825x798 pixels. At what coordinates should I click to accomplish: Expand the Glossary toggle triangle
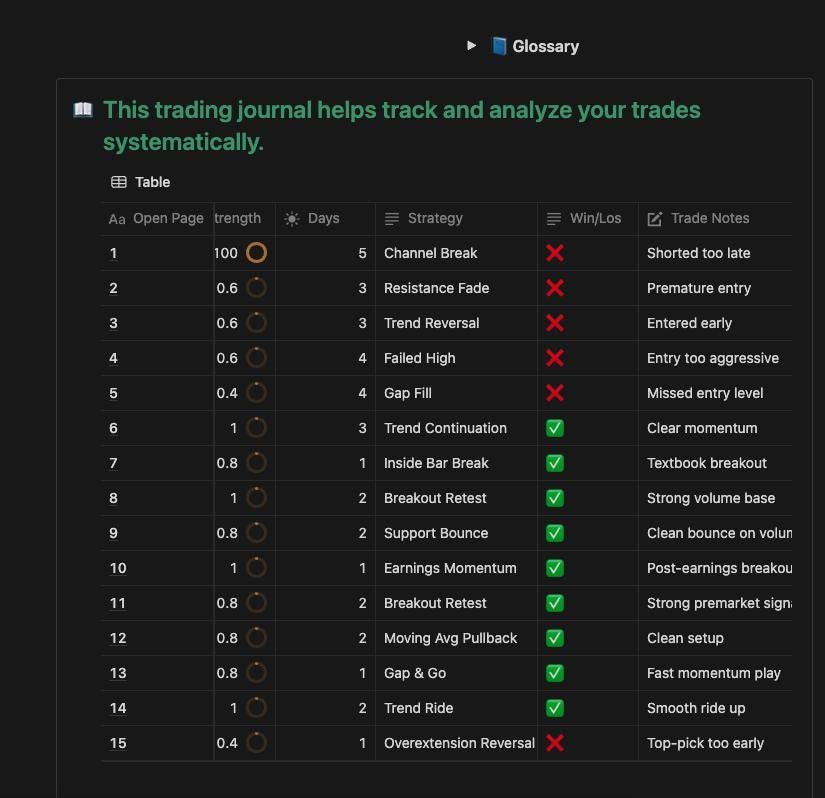coord(470,45)
